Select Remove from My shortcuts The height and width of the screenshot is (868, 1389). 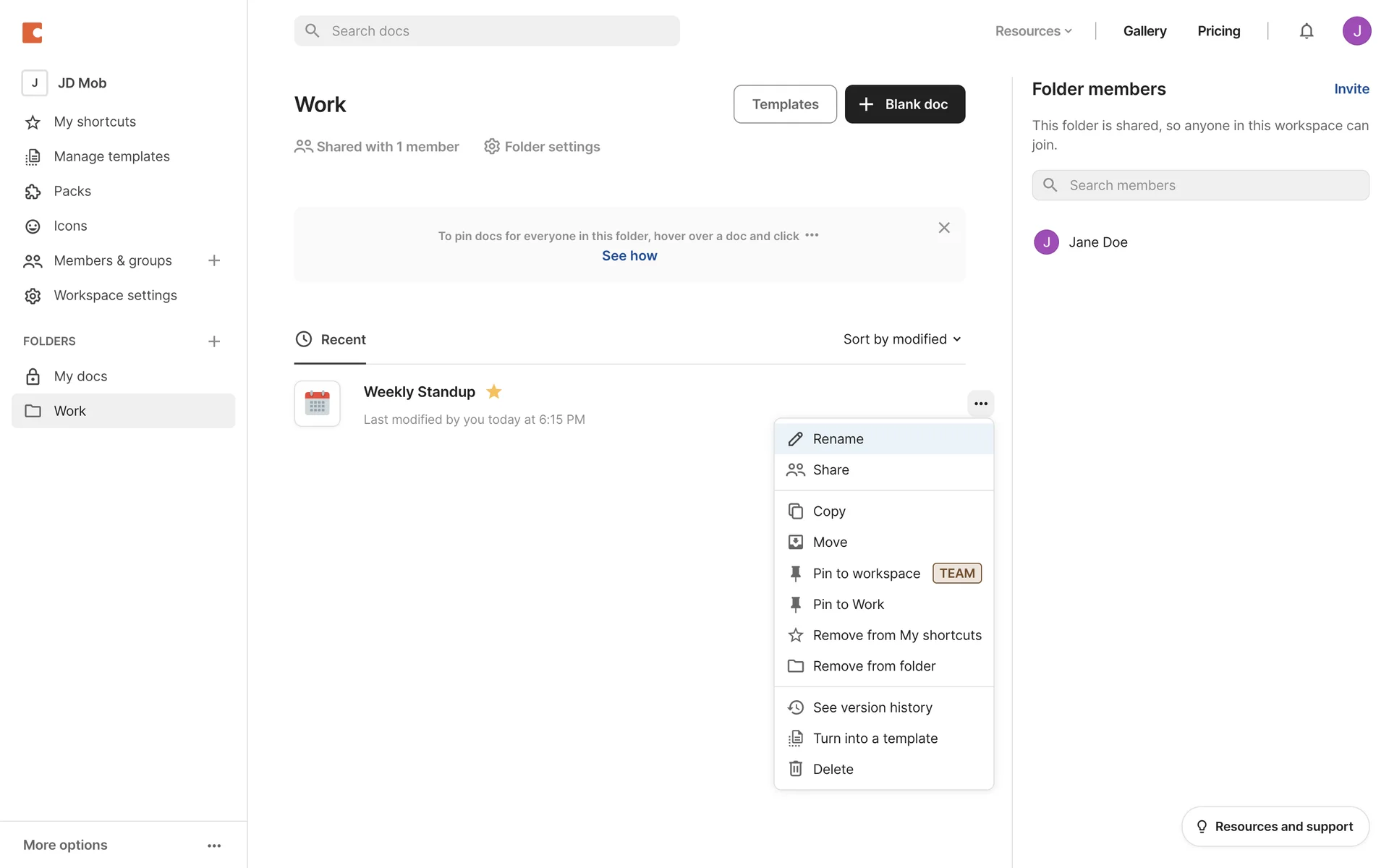(896, 635)
